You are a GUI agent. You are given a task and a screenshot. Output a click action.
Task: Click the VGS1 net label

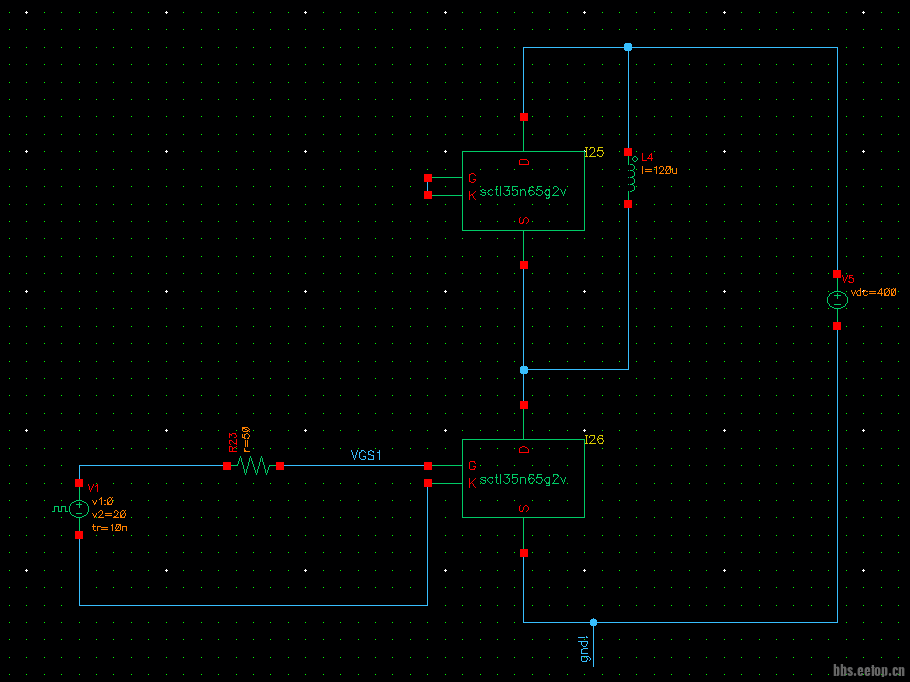(x=366, y=456)
